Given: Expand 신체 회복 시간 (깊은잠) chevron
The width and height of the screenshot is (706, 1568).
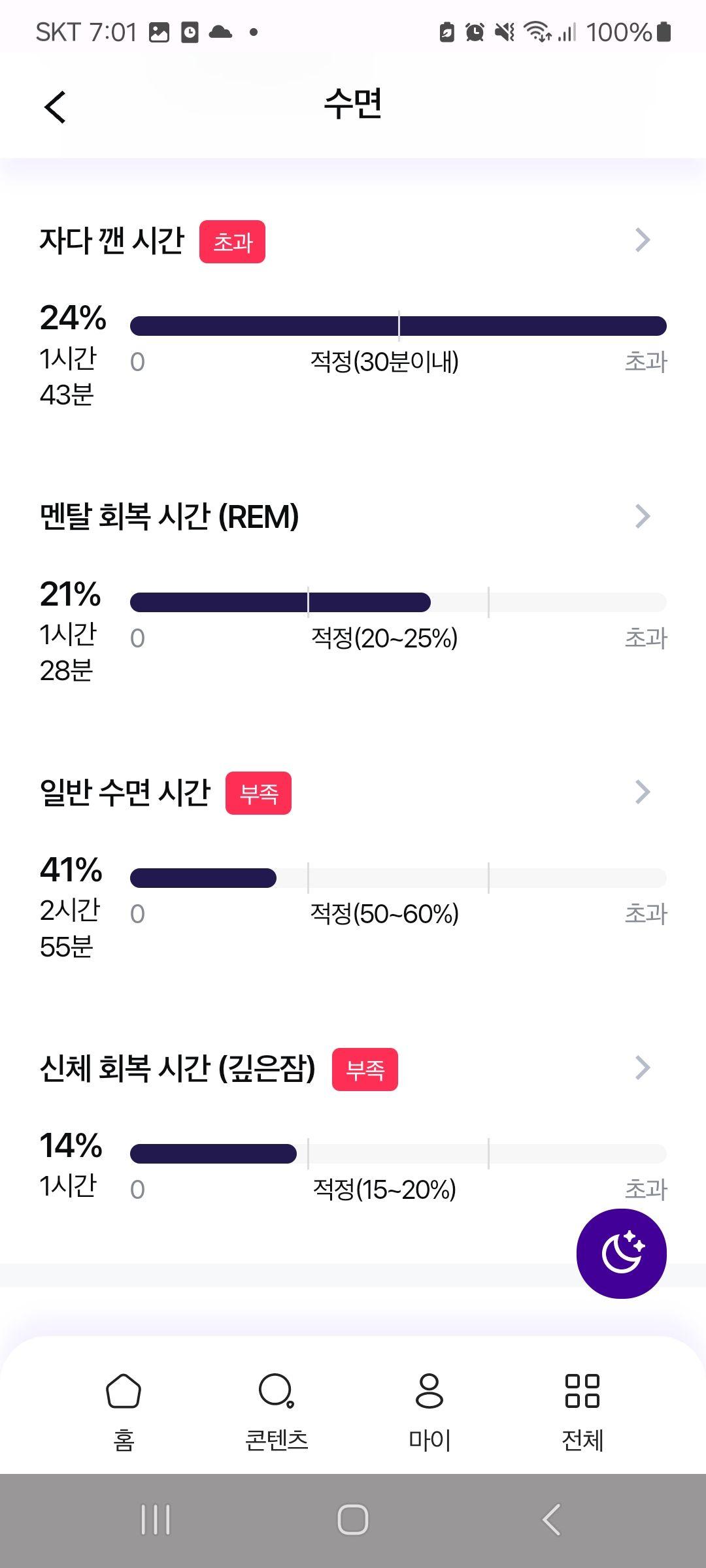Looking at the screenshot, I should pos(643,1068).
